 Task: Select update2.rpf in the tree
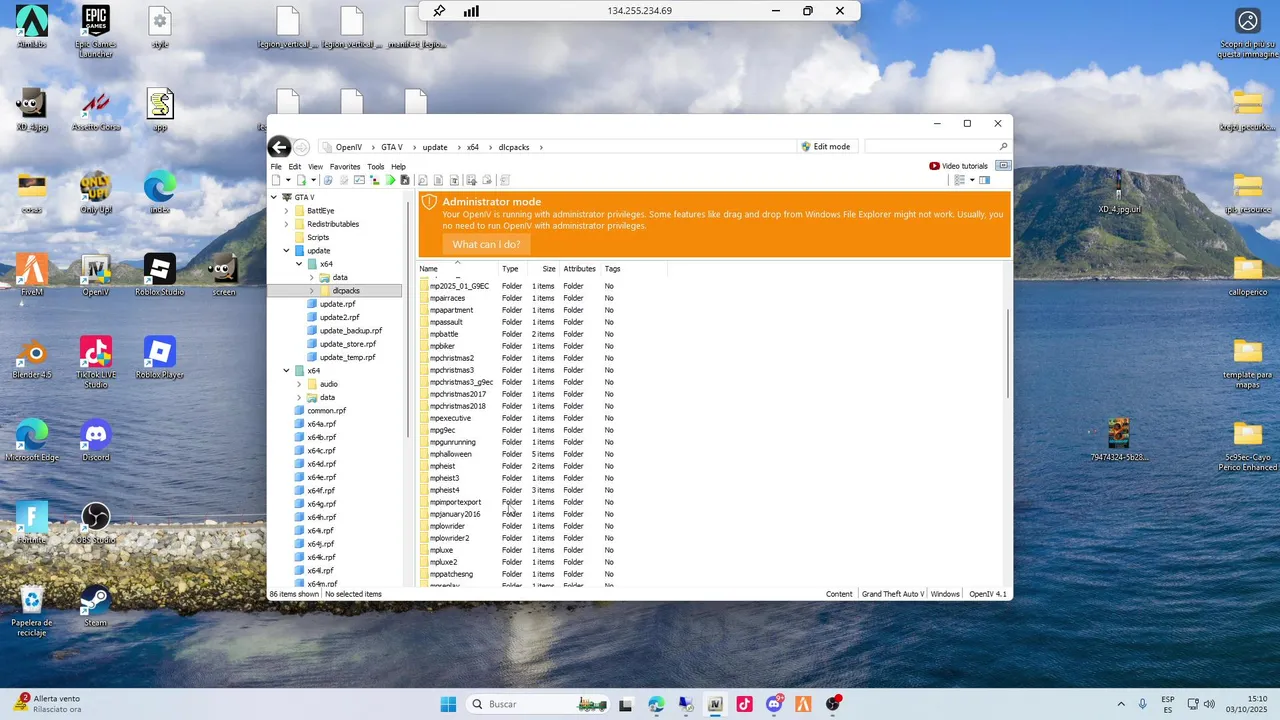(x=339, y=317)
